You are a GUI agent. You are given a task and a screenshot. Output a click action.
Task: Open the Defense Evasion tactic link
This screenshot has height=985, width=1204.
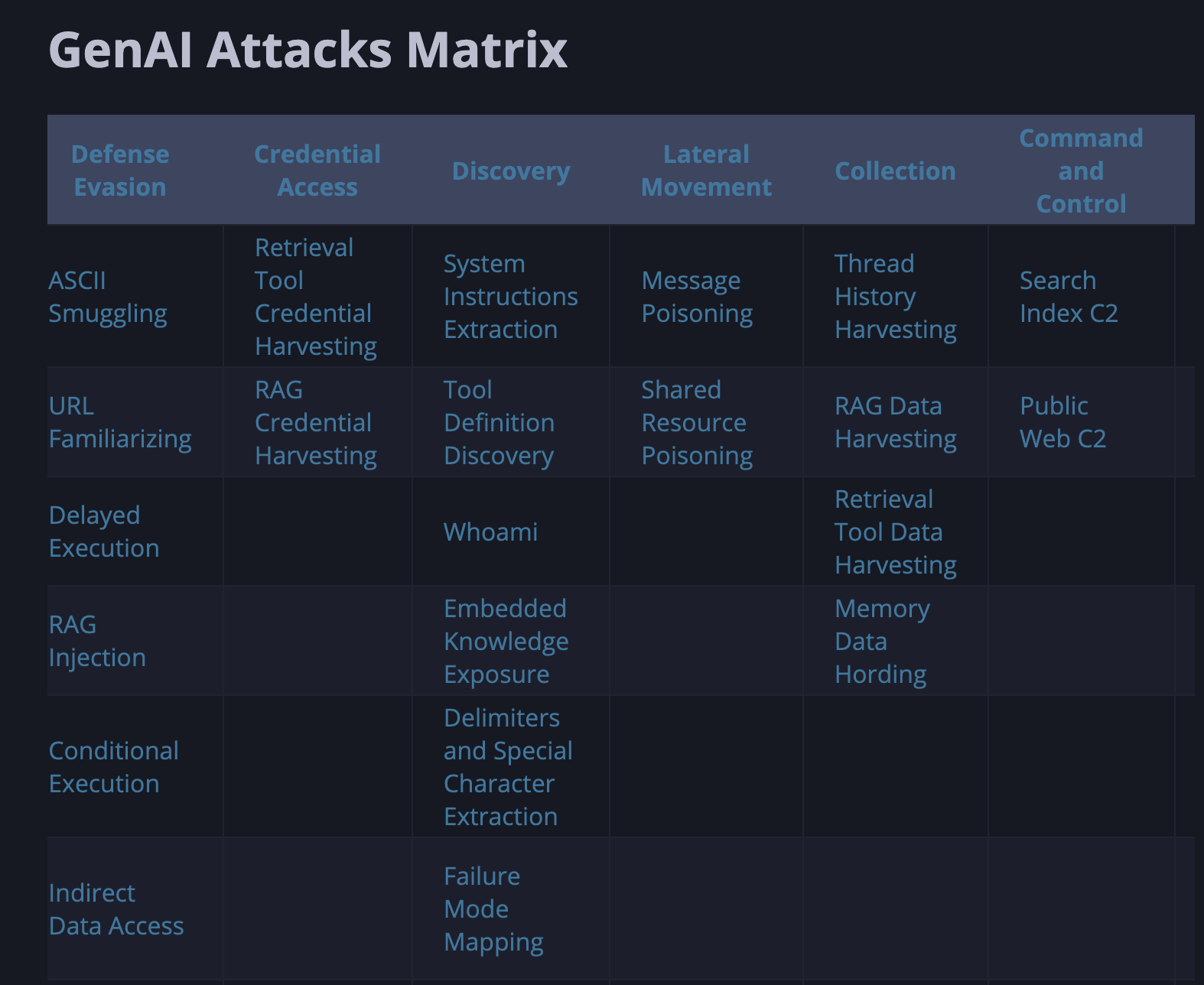coord(120,171)
